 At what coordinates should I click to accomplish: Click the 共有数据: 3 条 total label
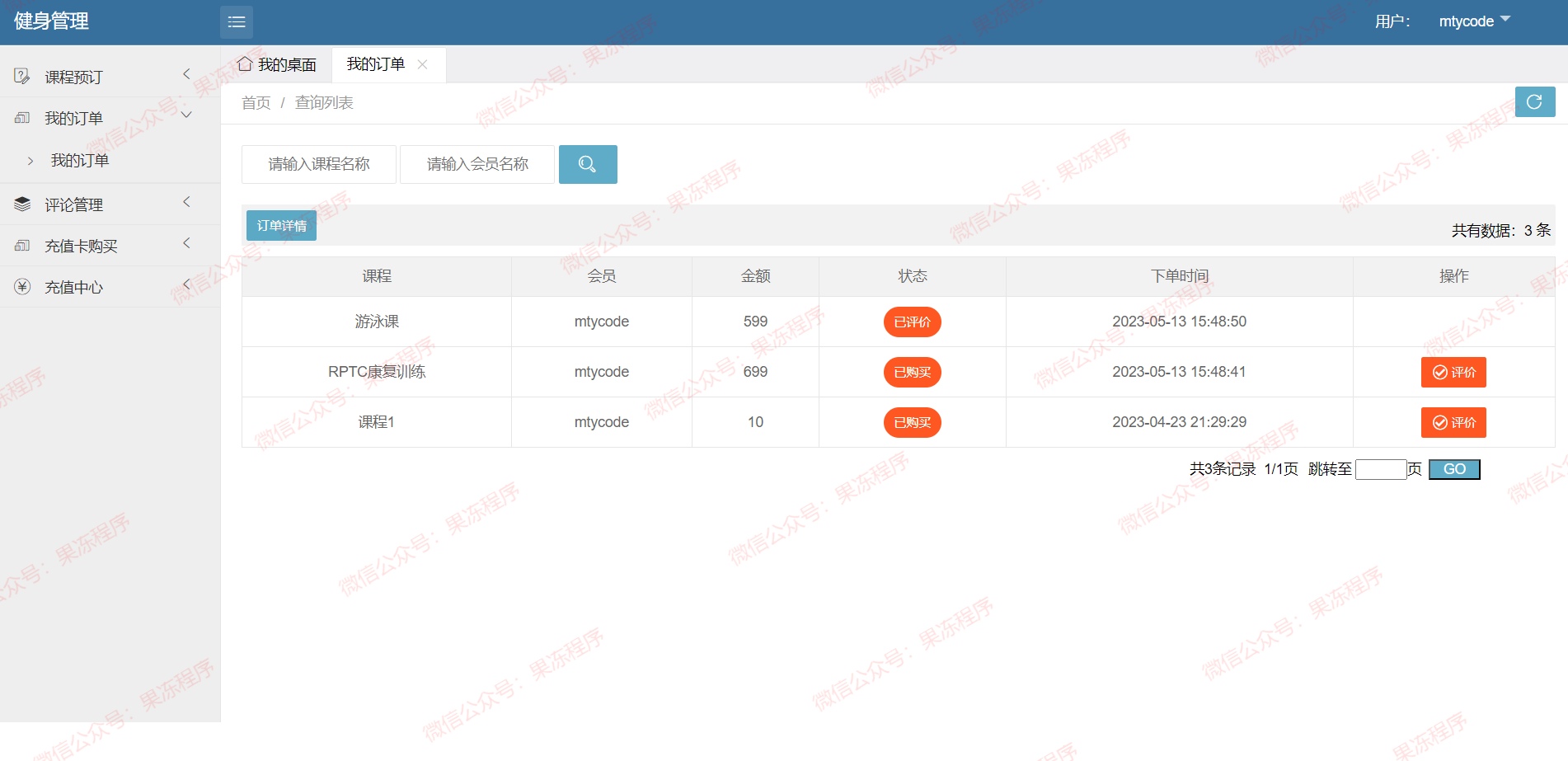click(1501, 231)
